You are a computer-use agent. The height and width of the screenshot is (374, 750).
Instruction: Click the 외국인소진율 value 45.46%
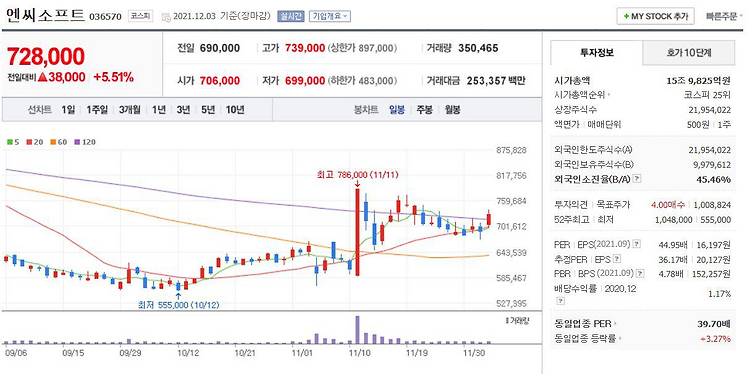tap(715, 179)
